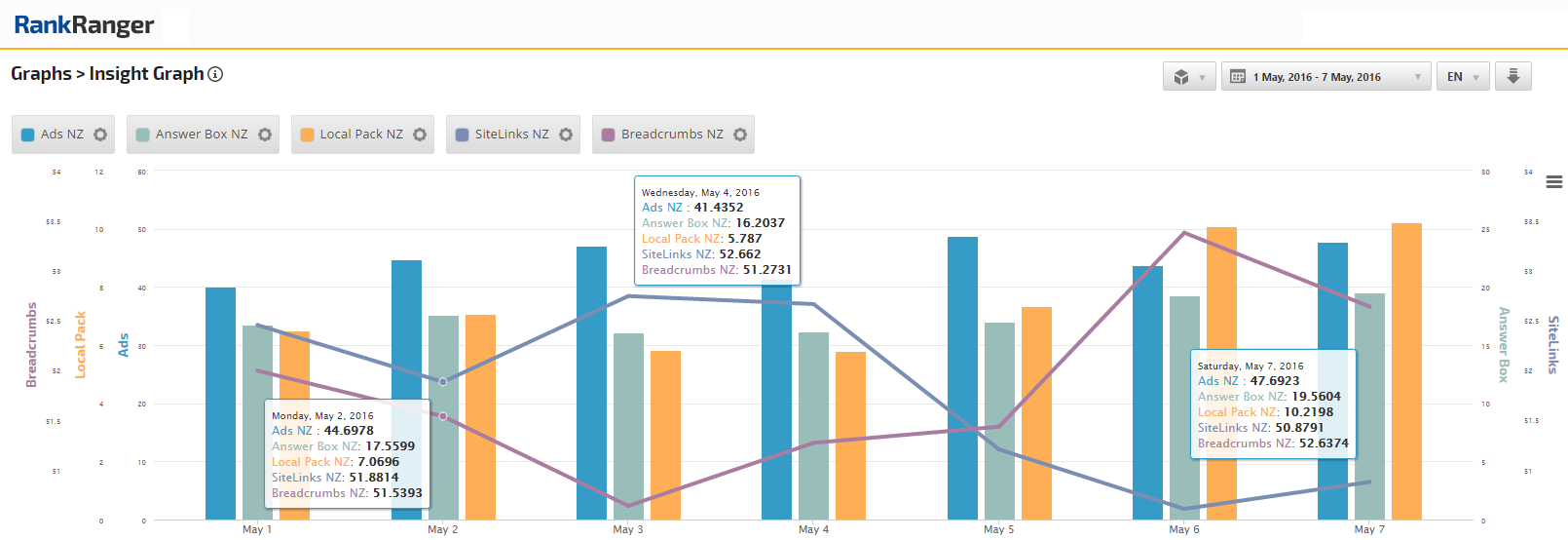
Task: Click the RankRanger logo
Action: 84,25
